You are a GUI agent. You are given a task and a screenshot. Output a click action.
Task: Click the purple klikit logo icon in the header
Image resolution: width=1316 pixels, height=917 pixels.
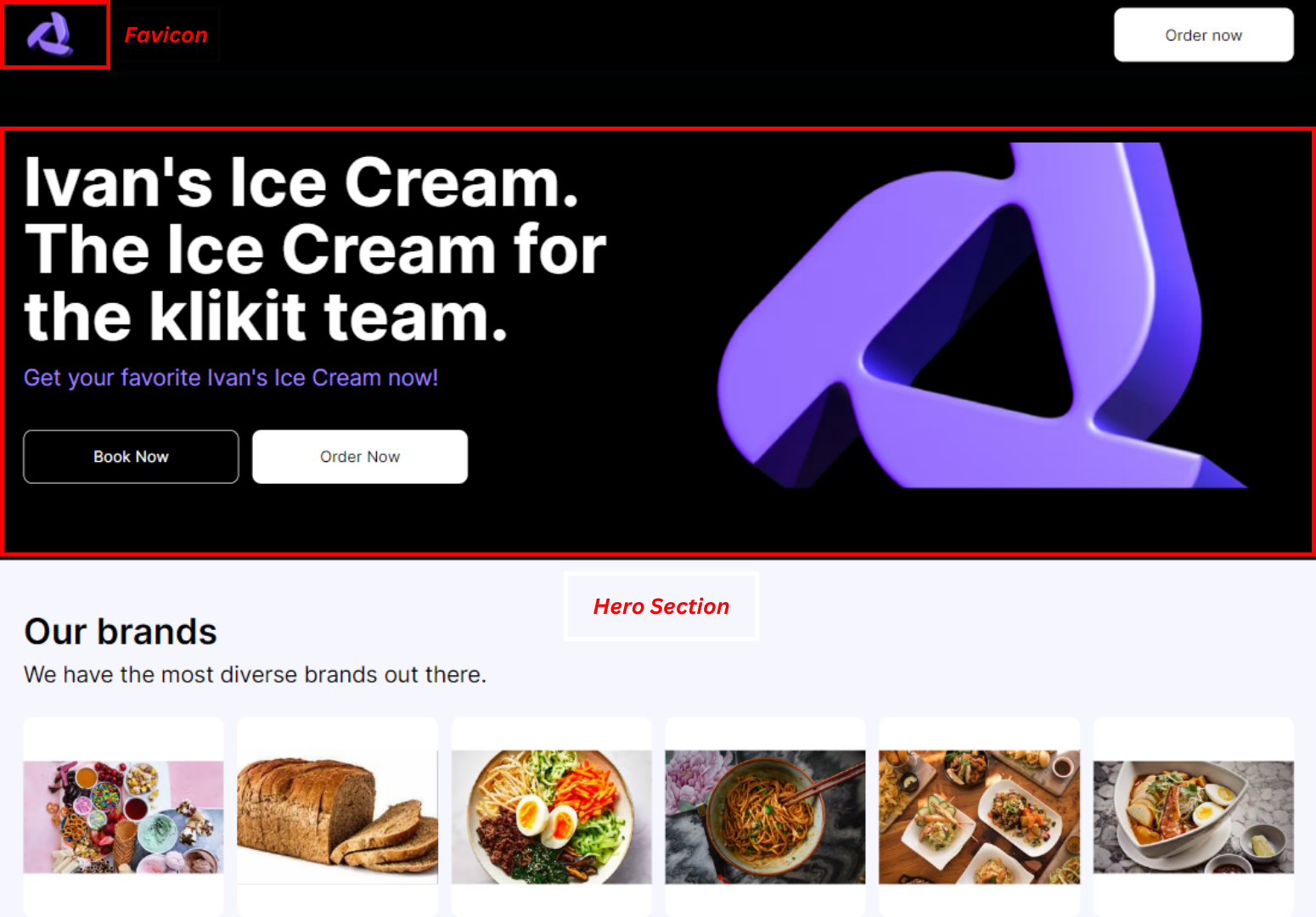point(50,34)
